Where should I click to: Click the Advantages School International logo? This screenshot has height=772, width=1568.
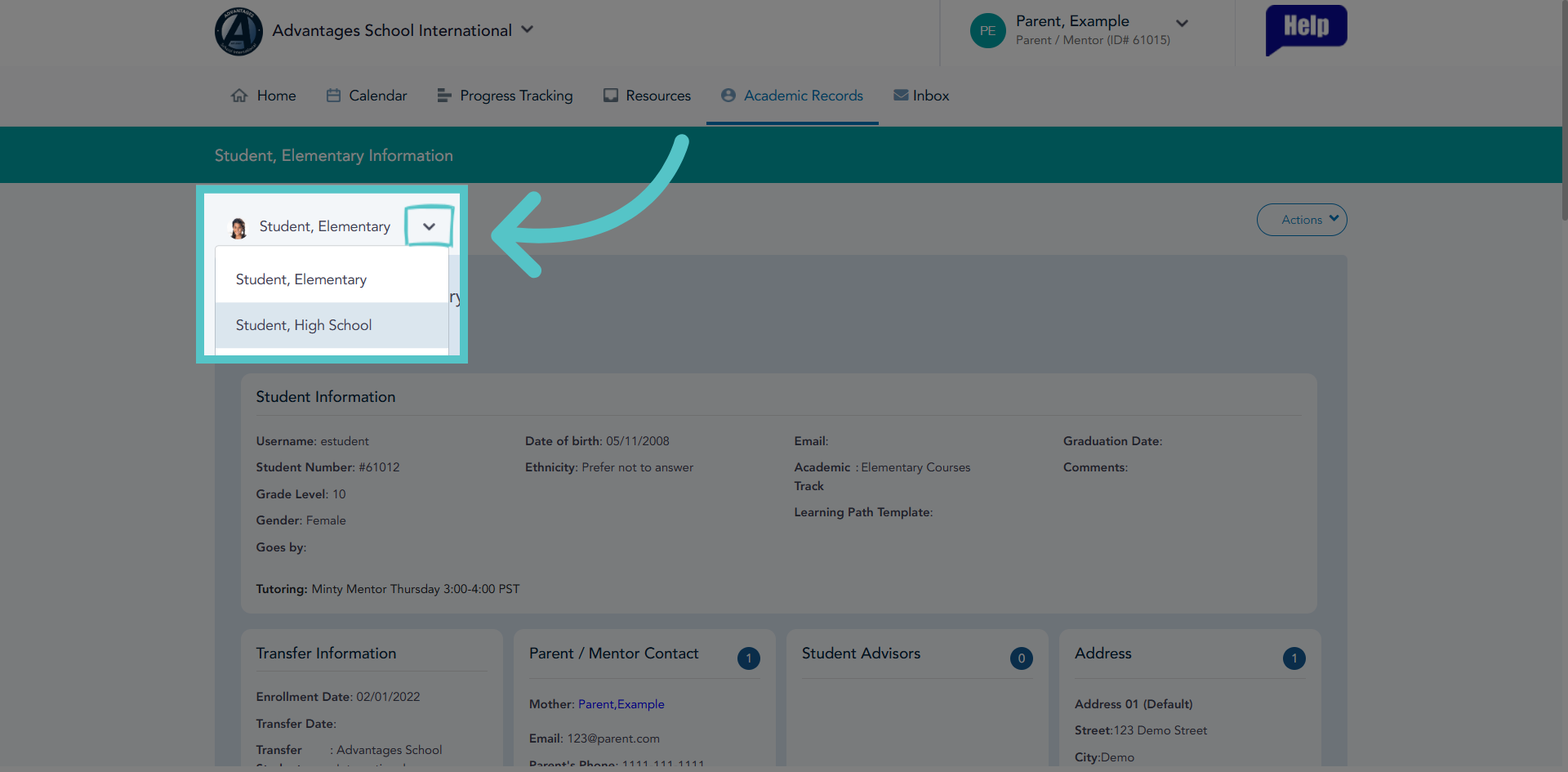238,32
